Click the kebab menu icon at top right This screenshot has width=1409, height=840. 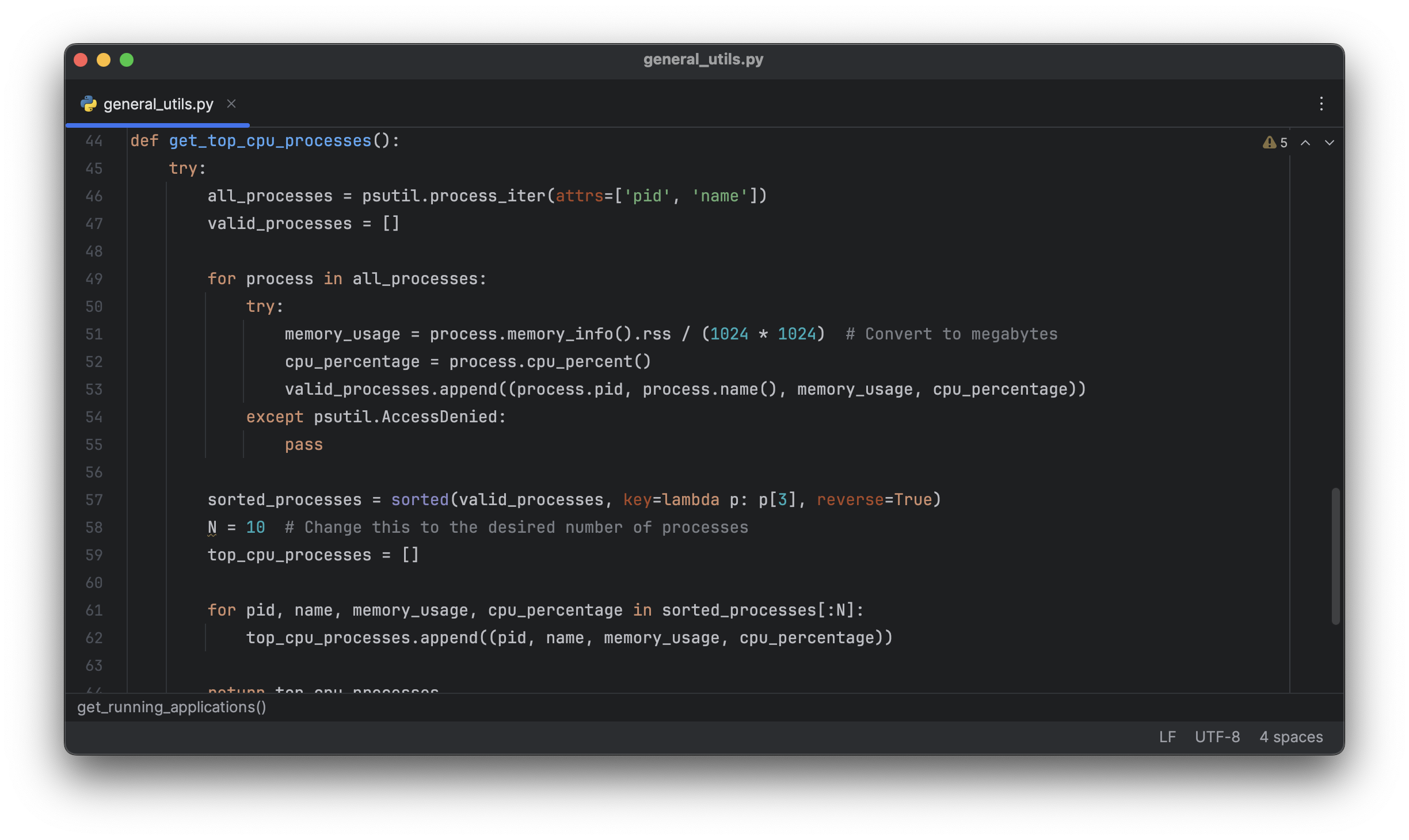1321,104
